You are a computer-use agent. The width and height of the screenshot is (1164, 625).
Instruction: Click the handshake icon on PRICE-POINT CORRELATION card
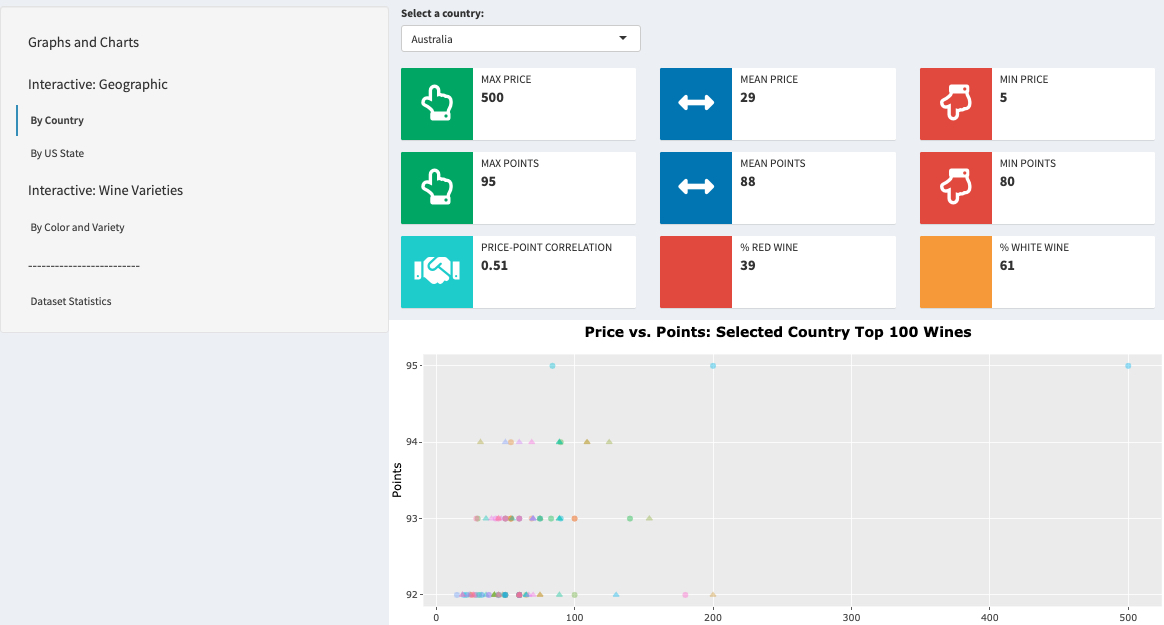(436, 272)
